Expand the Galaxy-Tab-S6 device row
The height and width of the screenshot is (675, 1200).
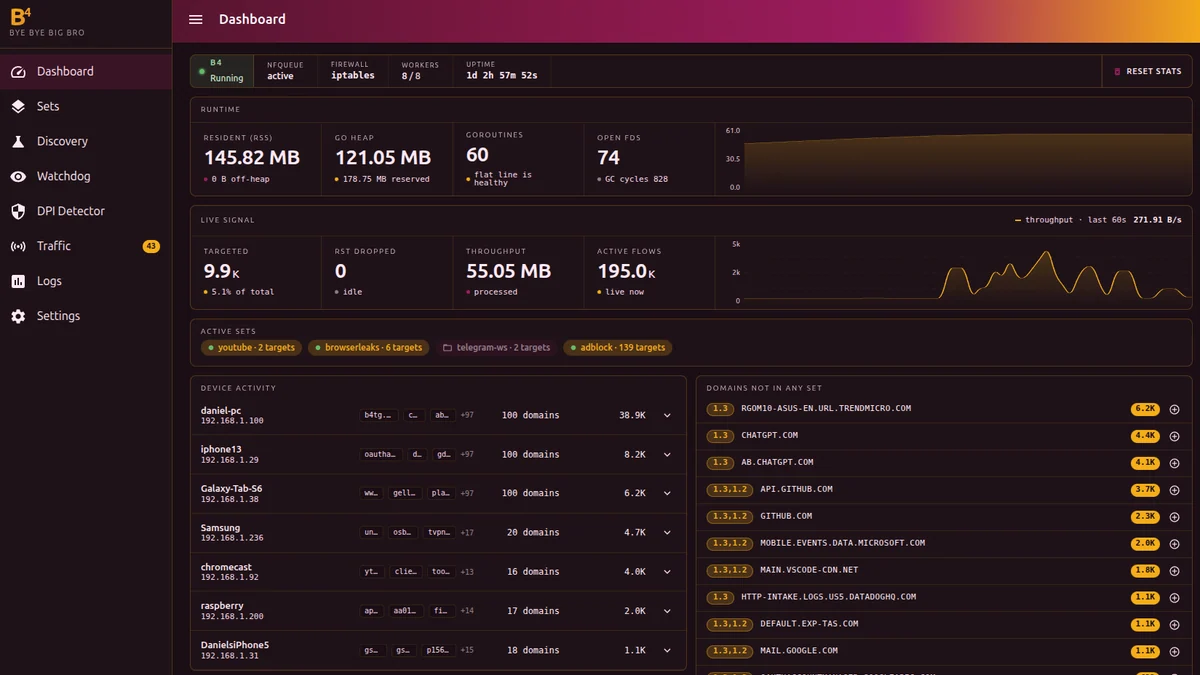[x=667, y=493]
